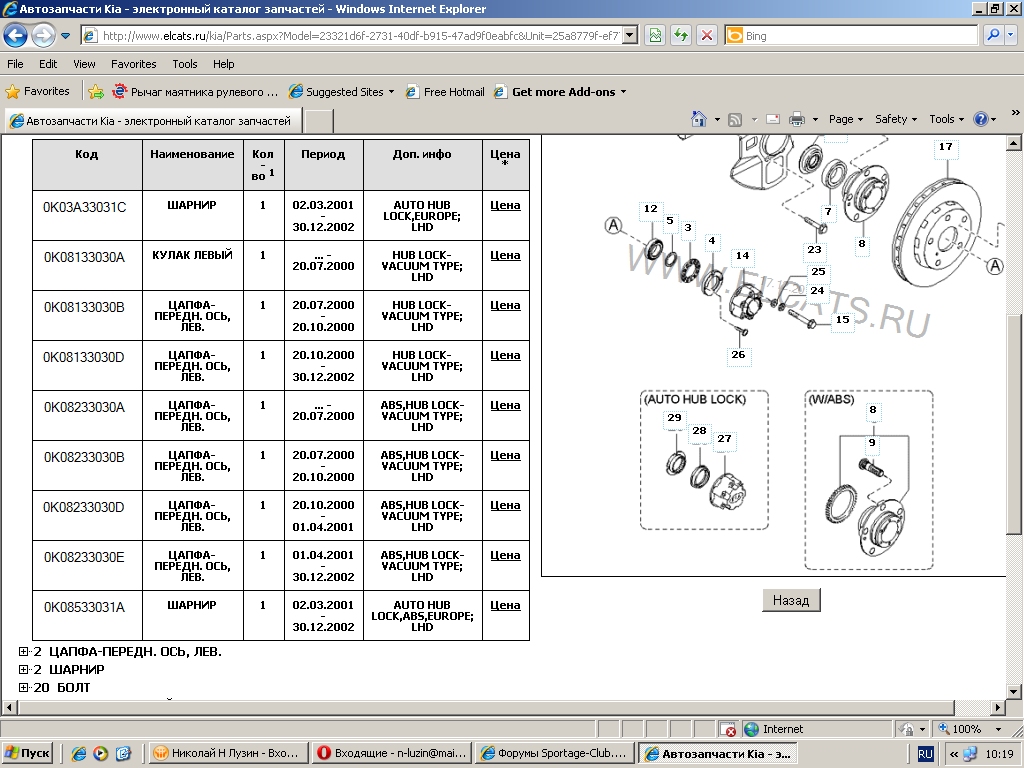Select the 'Автозапчасти Kia' browser tab

[153, 121]
